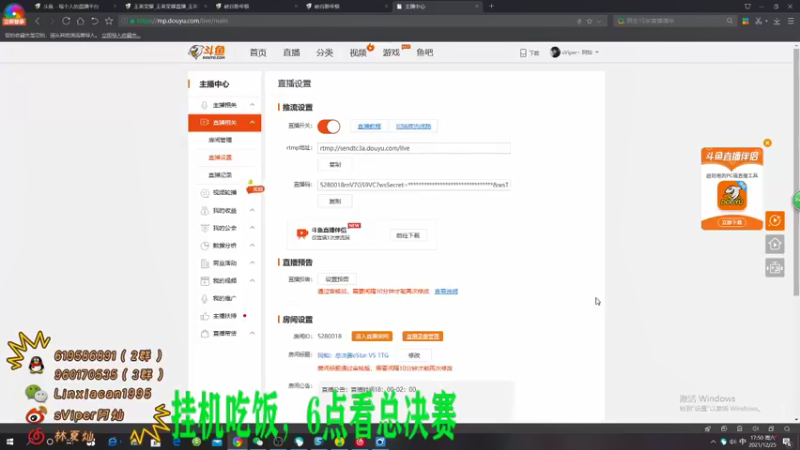Bookmark page with toolbar star icon
Image resolution: width=800 pixels, height=450 pixels.
(x=109, y=21)
